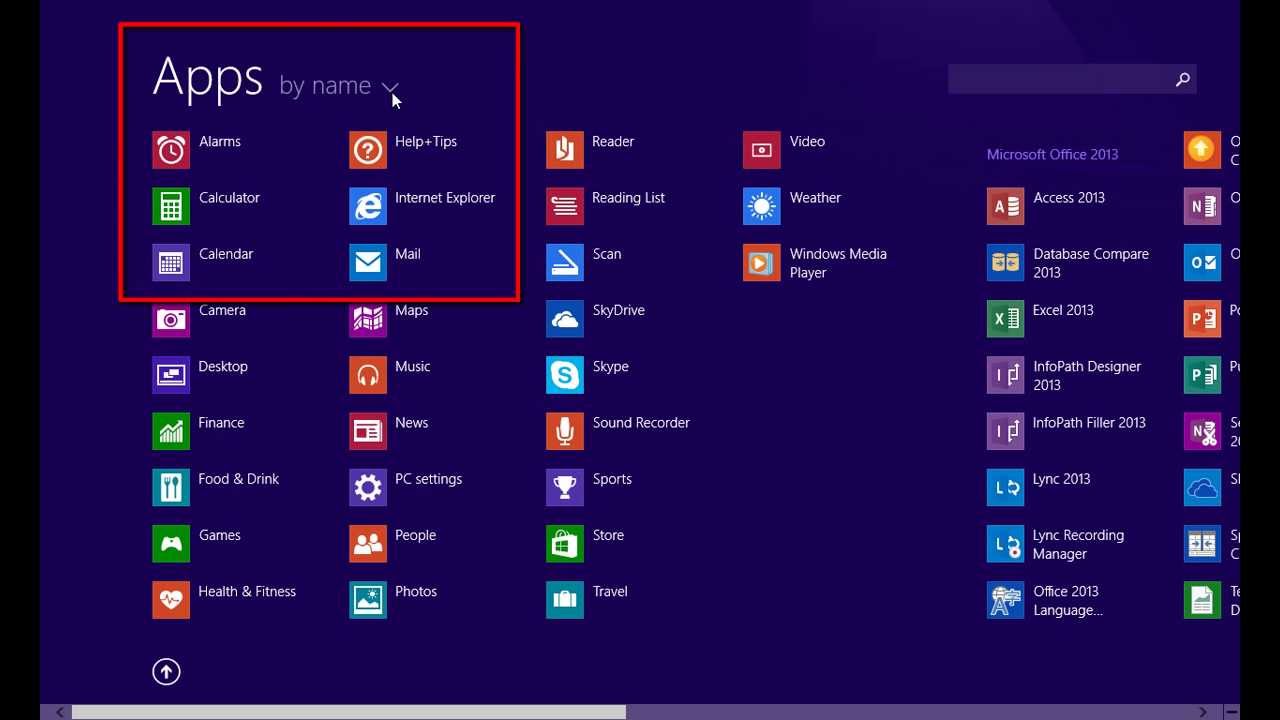This screenshot has width=1280, height=720.
Task: Select the 'Internet Explorer' label text
Action: pos(445,198)
